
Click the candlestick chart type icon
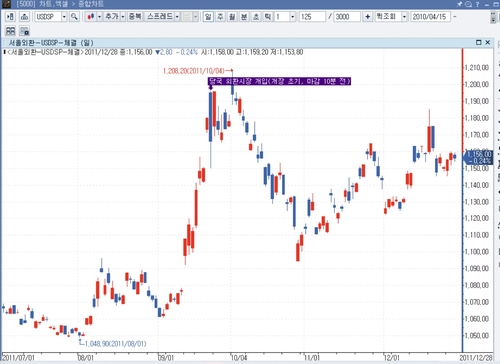[90, 17]
